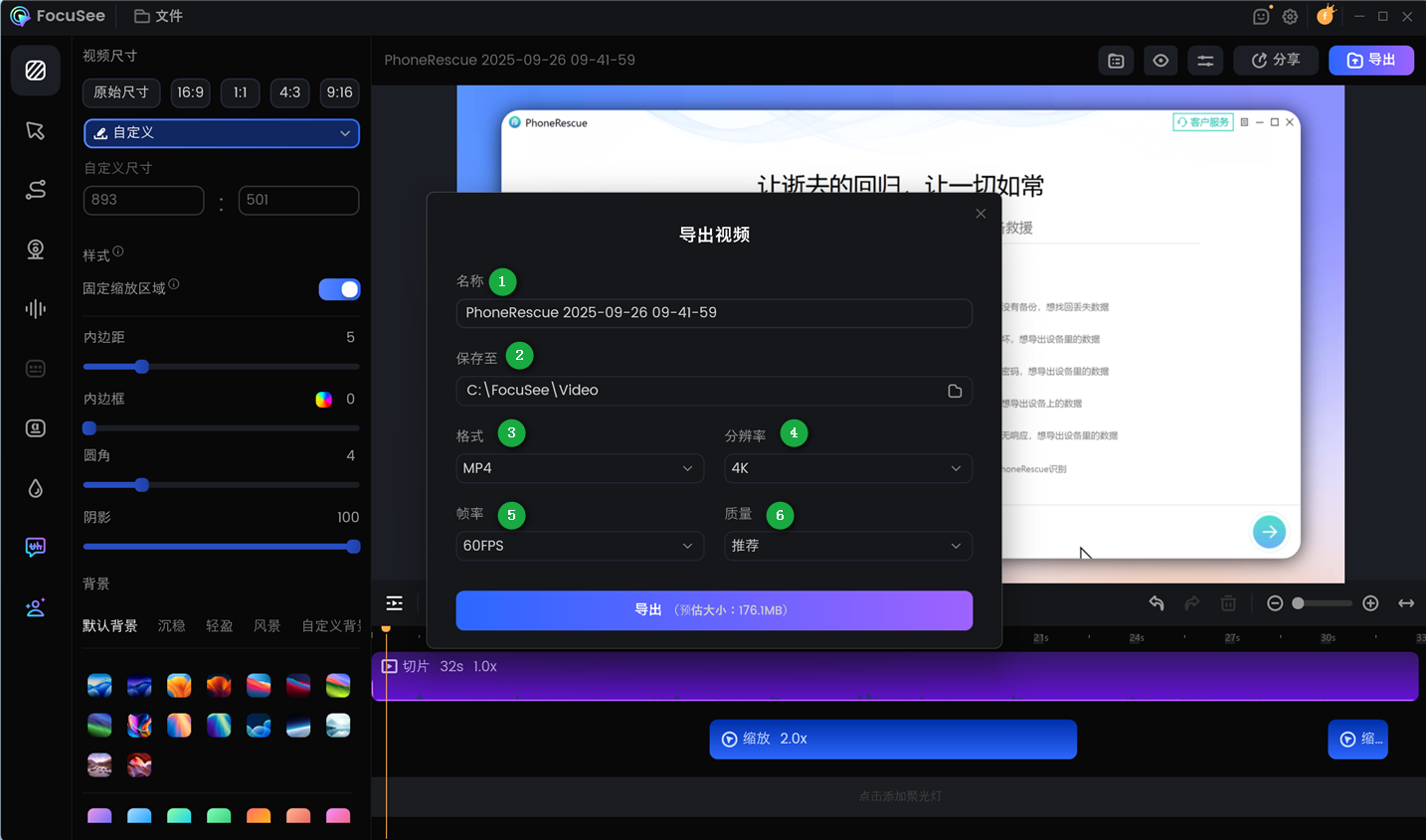Expand the MP4 format dropdown

click(x=580, y=468)
